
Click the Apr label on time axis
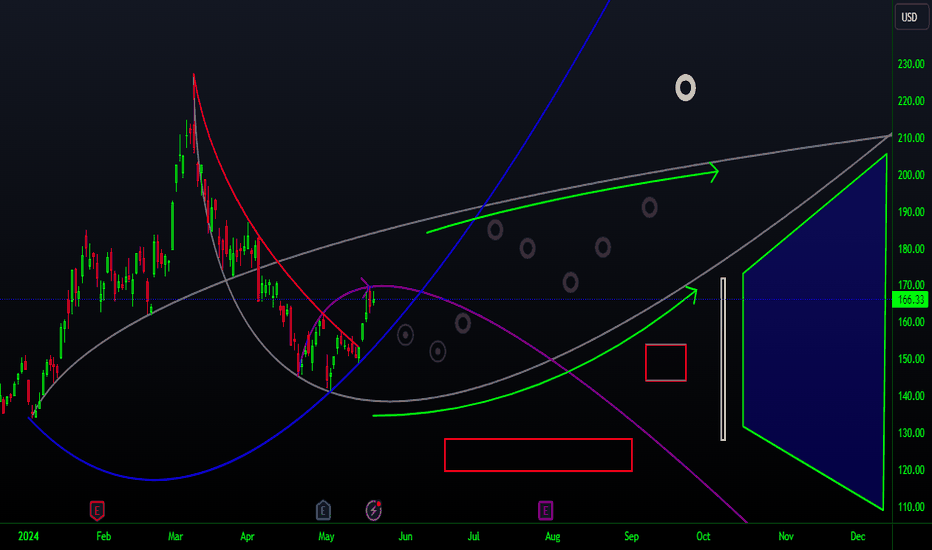pos(247,536)
